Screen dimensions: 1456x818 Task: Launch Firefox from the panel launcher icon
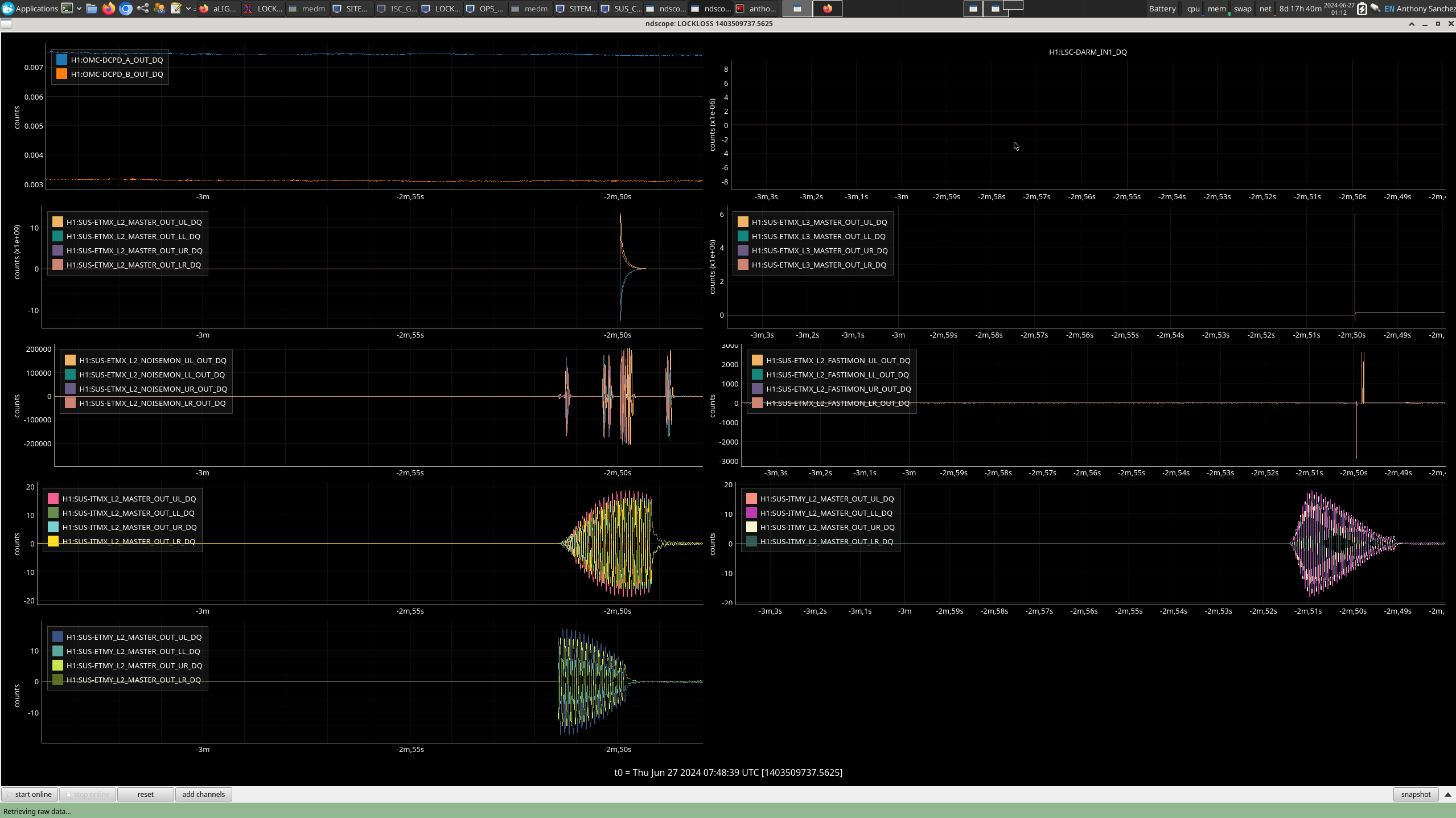[x=109, y=9]
